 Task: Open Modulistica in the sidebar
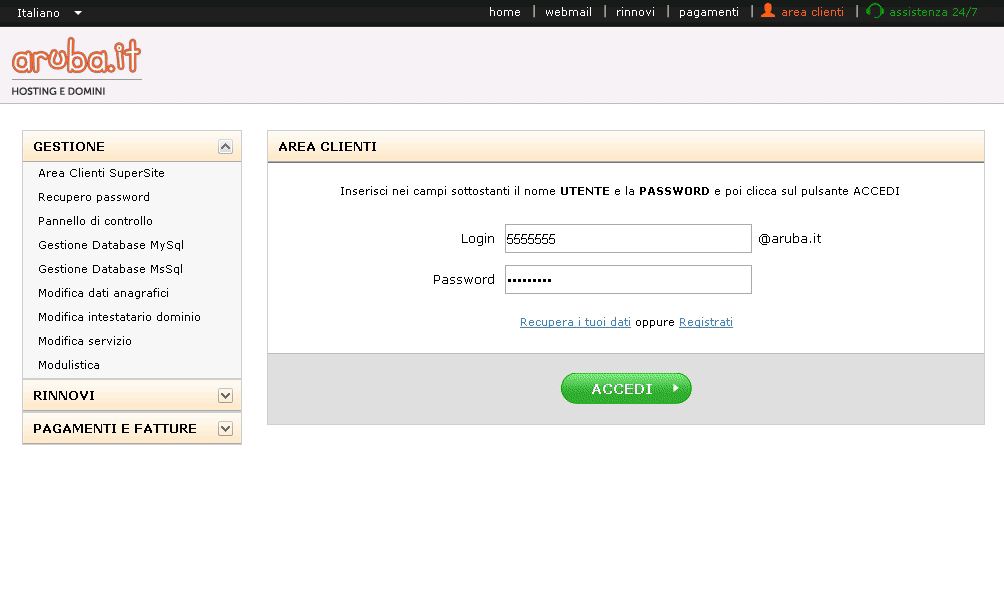[x=69, y=365]
